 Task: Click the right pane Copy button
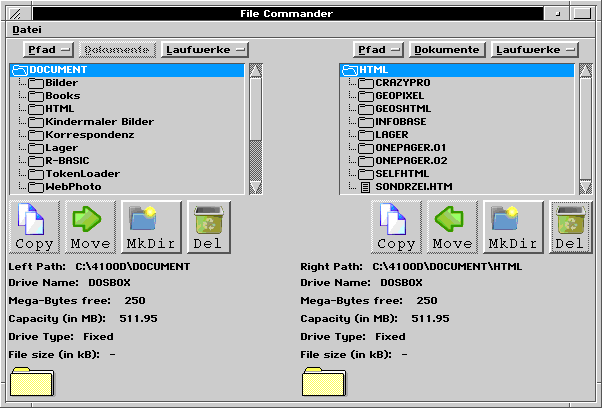(x=396, y=227)
